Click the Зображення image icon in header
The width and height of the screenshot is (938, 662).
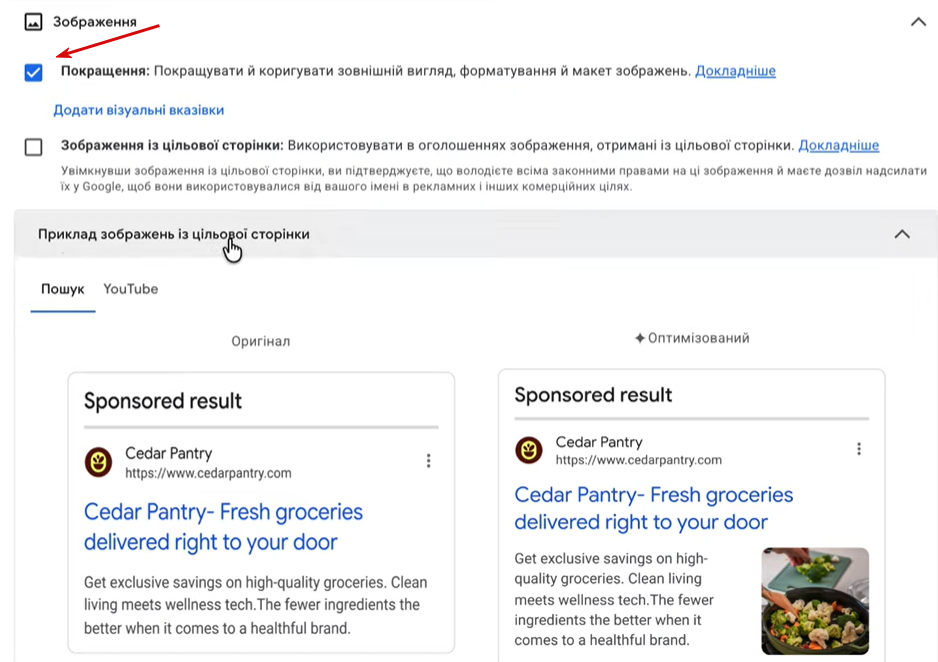click(33, 21)
